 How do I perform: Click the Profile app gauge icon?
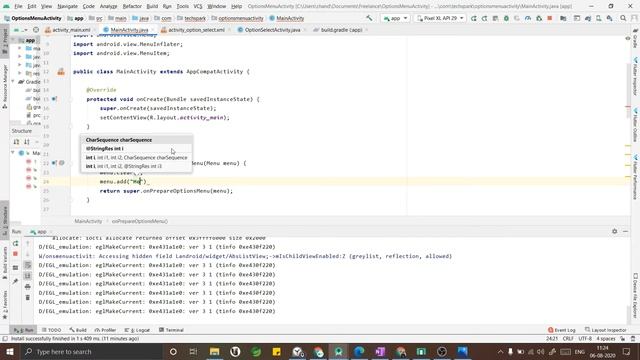(528, 18)
